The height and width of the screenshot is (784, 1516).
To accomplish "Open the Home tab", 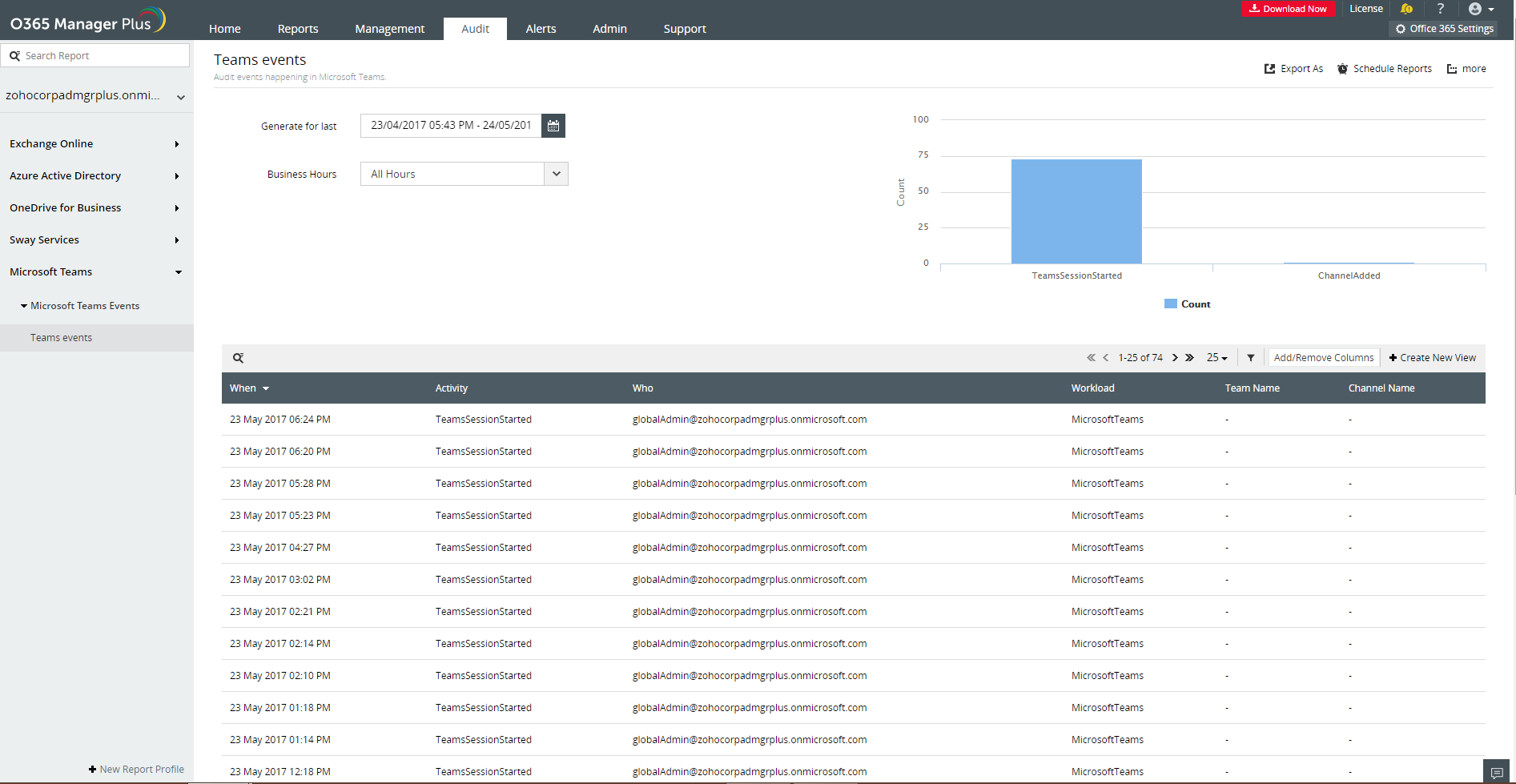I will point(225,29).
